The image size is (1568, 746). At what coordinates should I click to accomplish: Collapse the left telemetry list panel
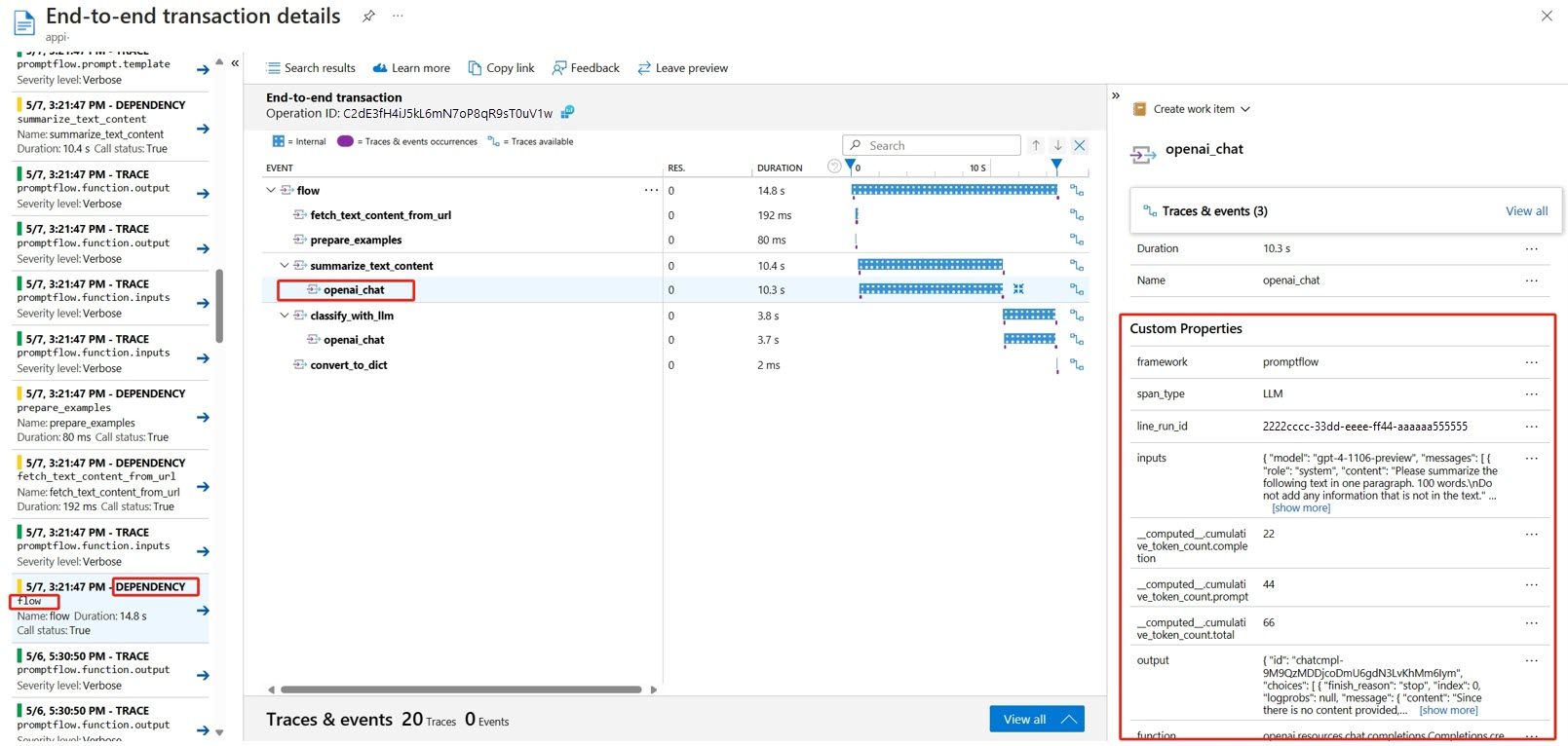(x=235, y=63)
